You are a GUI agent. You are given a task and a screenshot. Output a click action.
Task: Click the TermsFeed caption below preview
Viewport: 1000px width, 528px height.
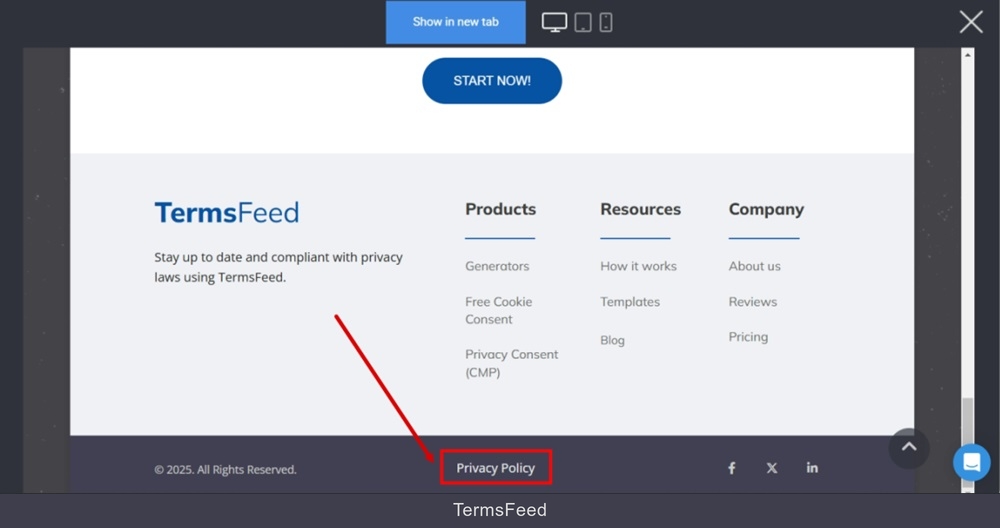point(500,510)
